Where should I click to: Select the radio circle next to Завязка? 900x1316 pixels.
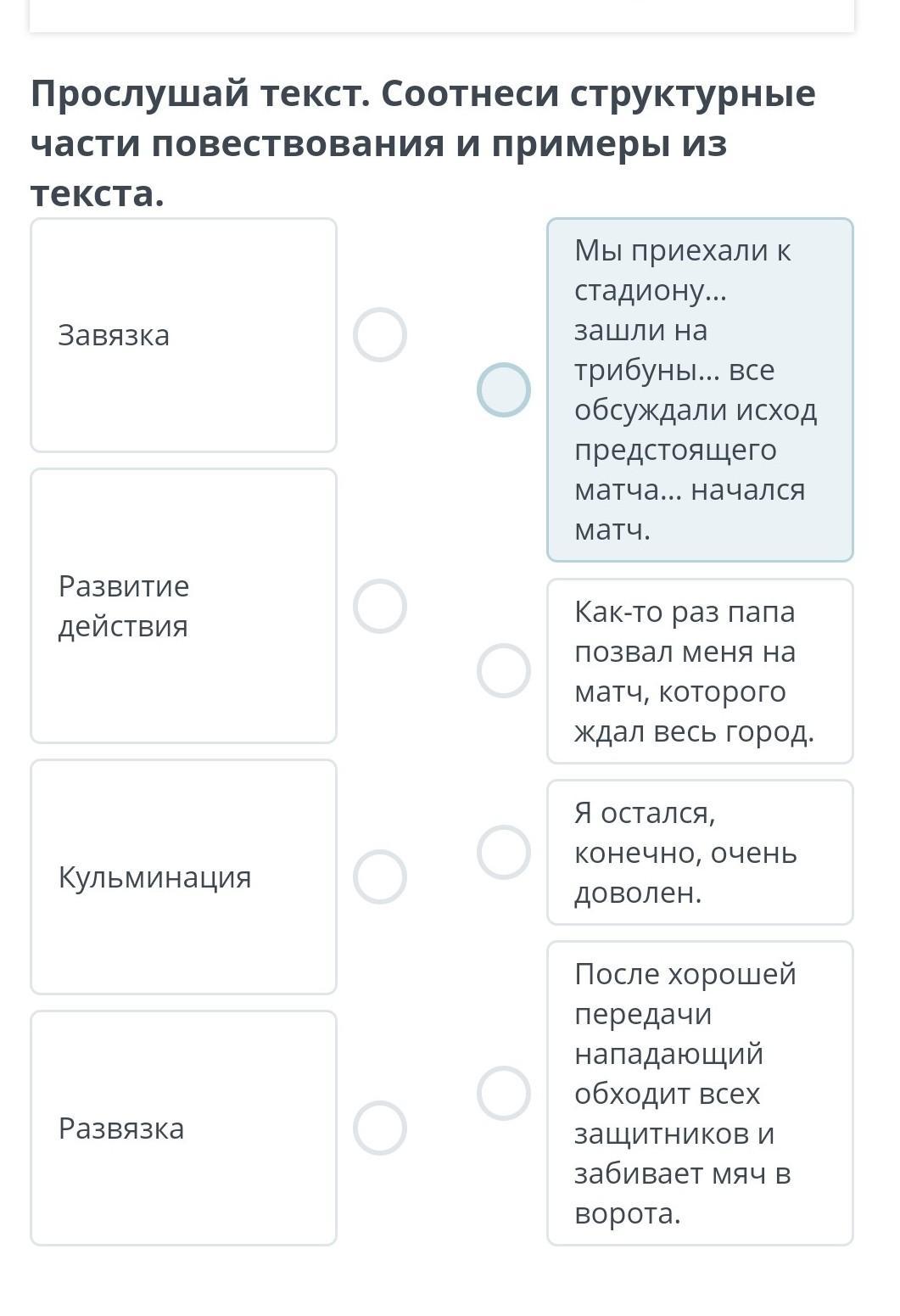(x=379, y=334)
